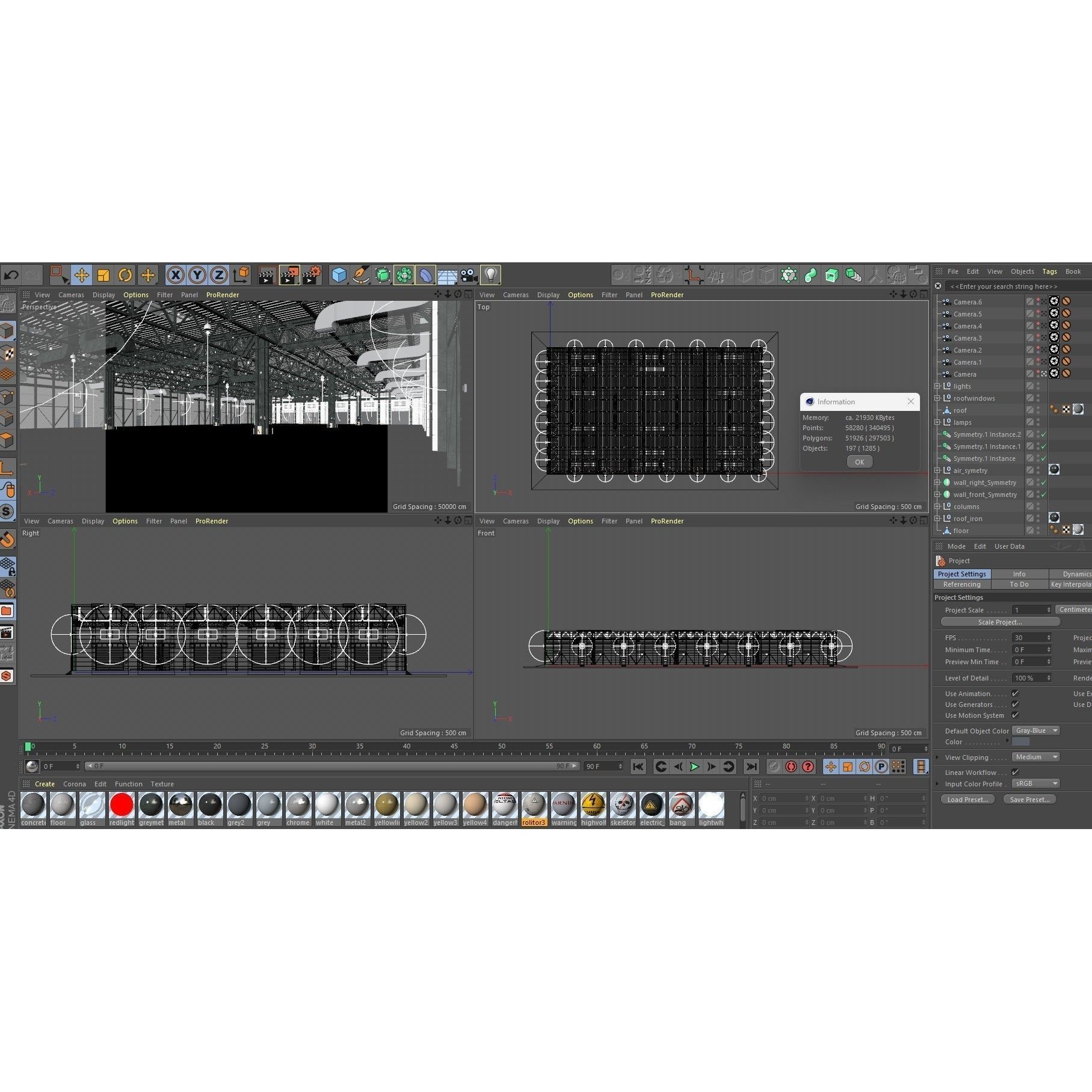Image resolution: width=1092 pixels, height=1092 pixels.
Task: Toggle X-axis lock icon
Action: [175, 276]
